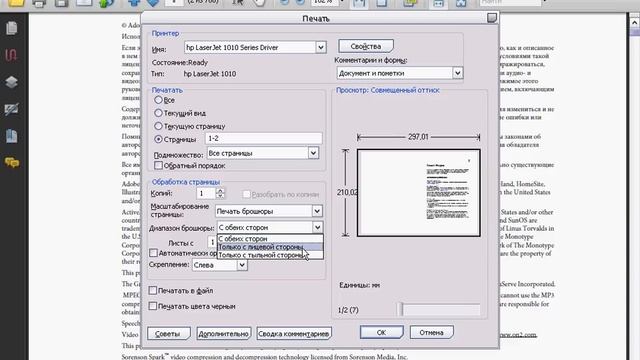Select the Текущий вид radio button
The width and height of the screenshot is (640, 360).
click(x=158, y=113)
